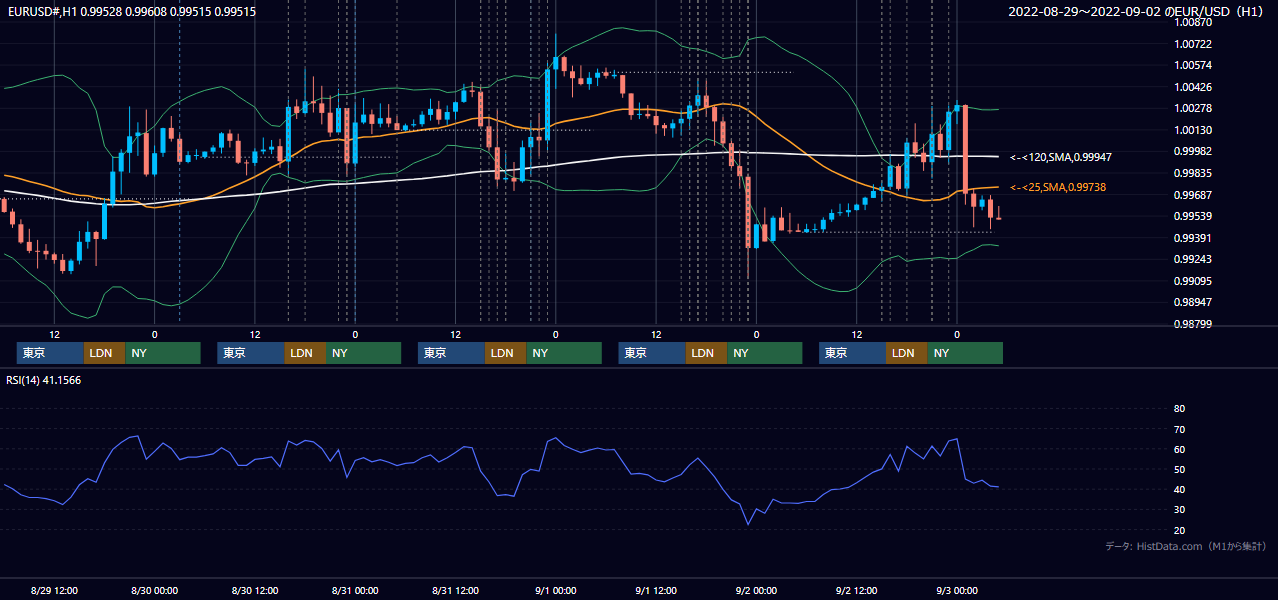
Task: Click price axis value 0.99982
Action: coord(1193,152)
